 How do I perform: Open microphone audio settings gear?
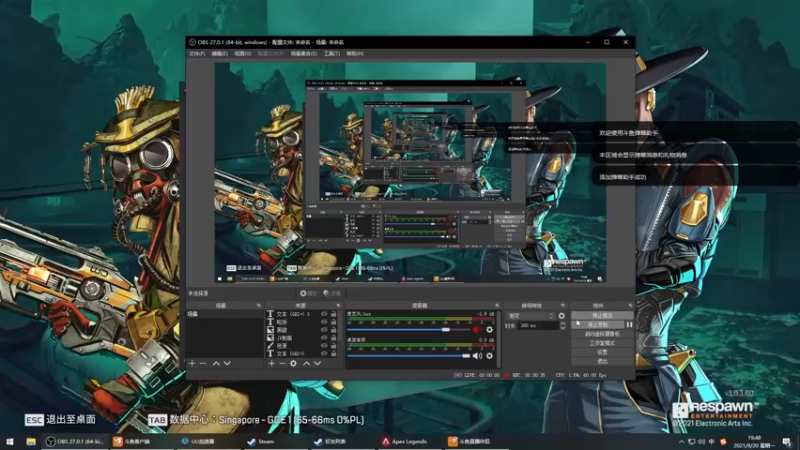489,330
